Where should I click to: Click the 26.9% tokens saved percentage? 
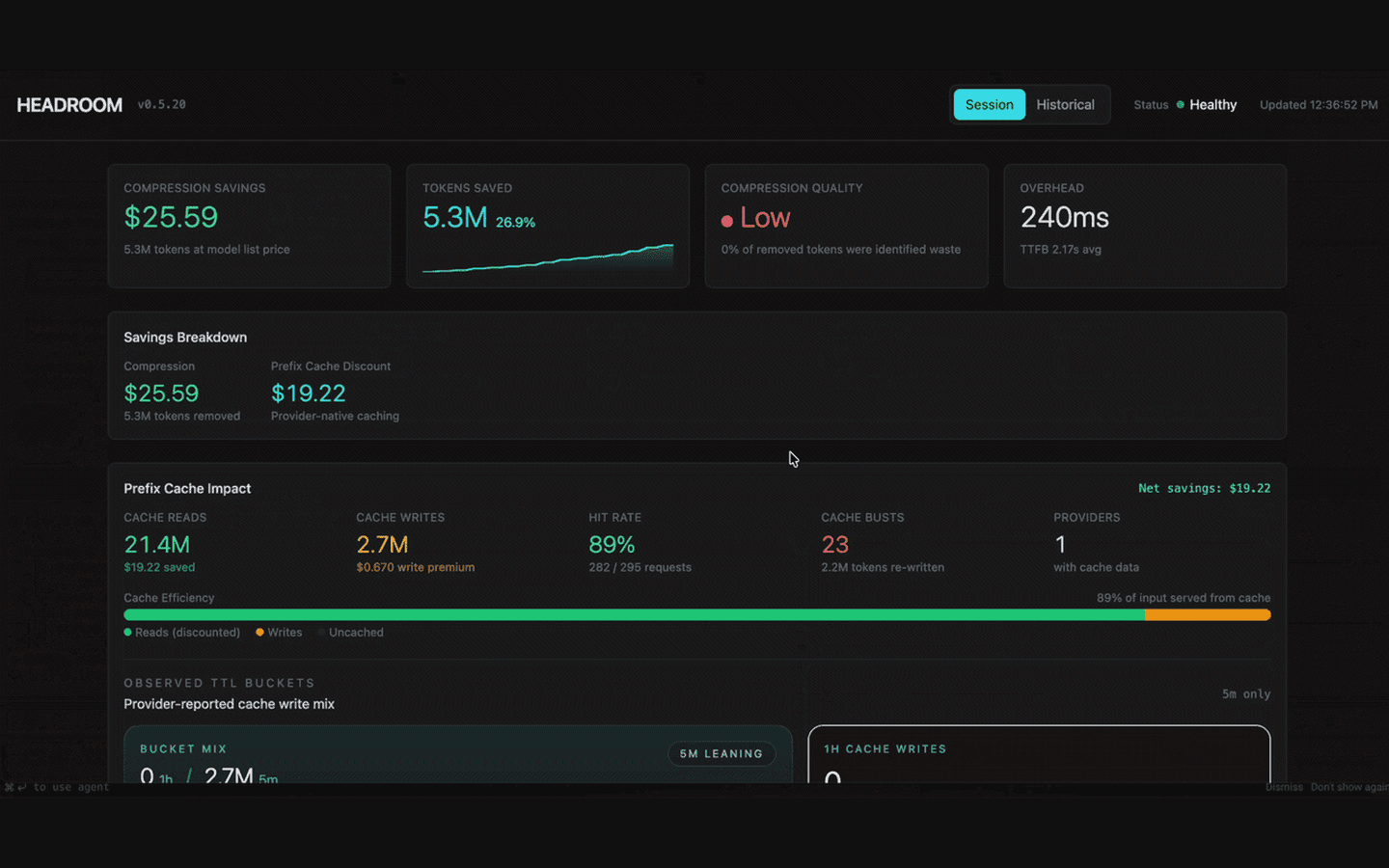[x=515, y=222]
